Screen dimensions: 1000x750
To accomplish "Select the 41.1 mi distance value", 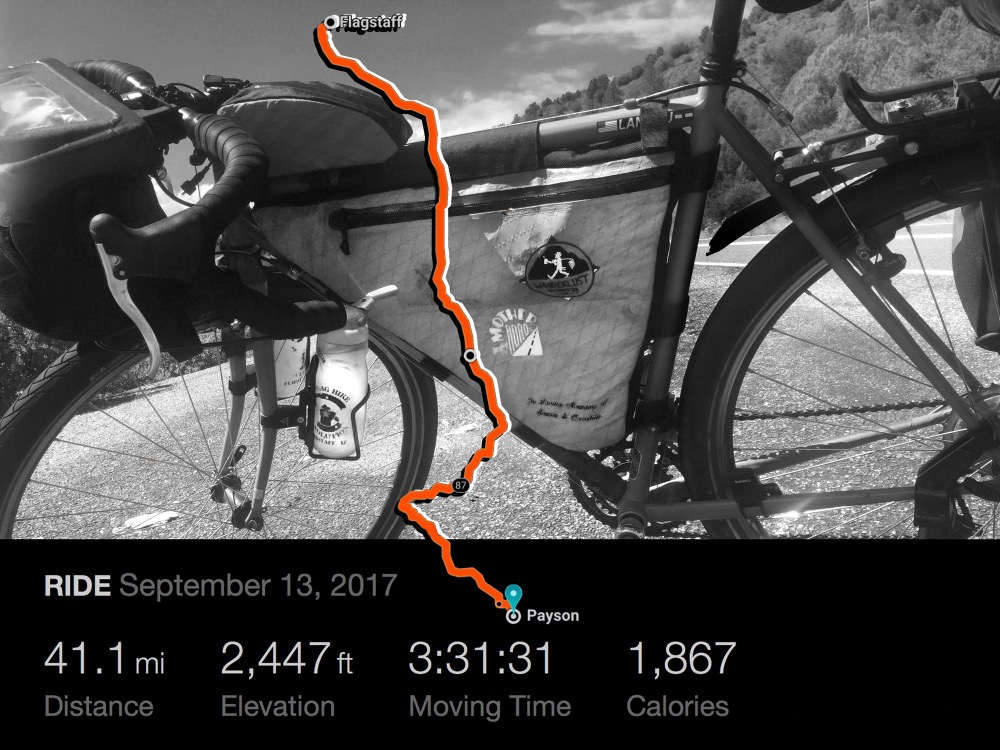I will 105,659.
